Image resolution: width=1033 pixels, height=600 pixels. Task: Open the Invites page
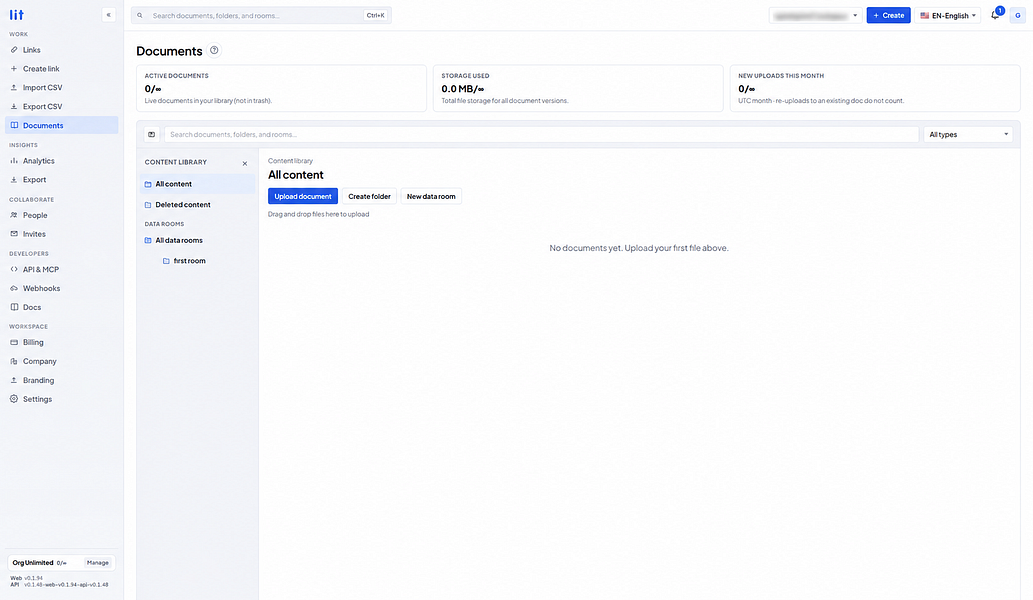62,234
